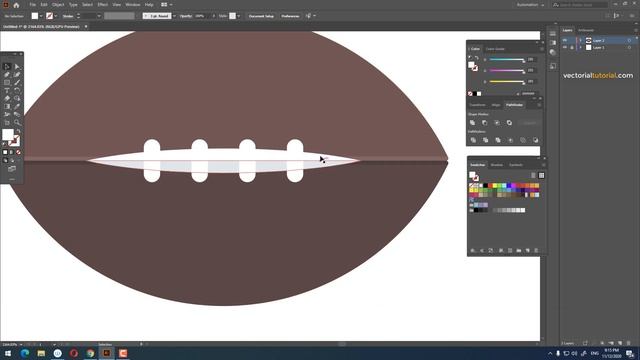The image size is (640, 360).
Task: Select the Type tool
Action: tap(7, 91)
